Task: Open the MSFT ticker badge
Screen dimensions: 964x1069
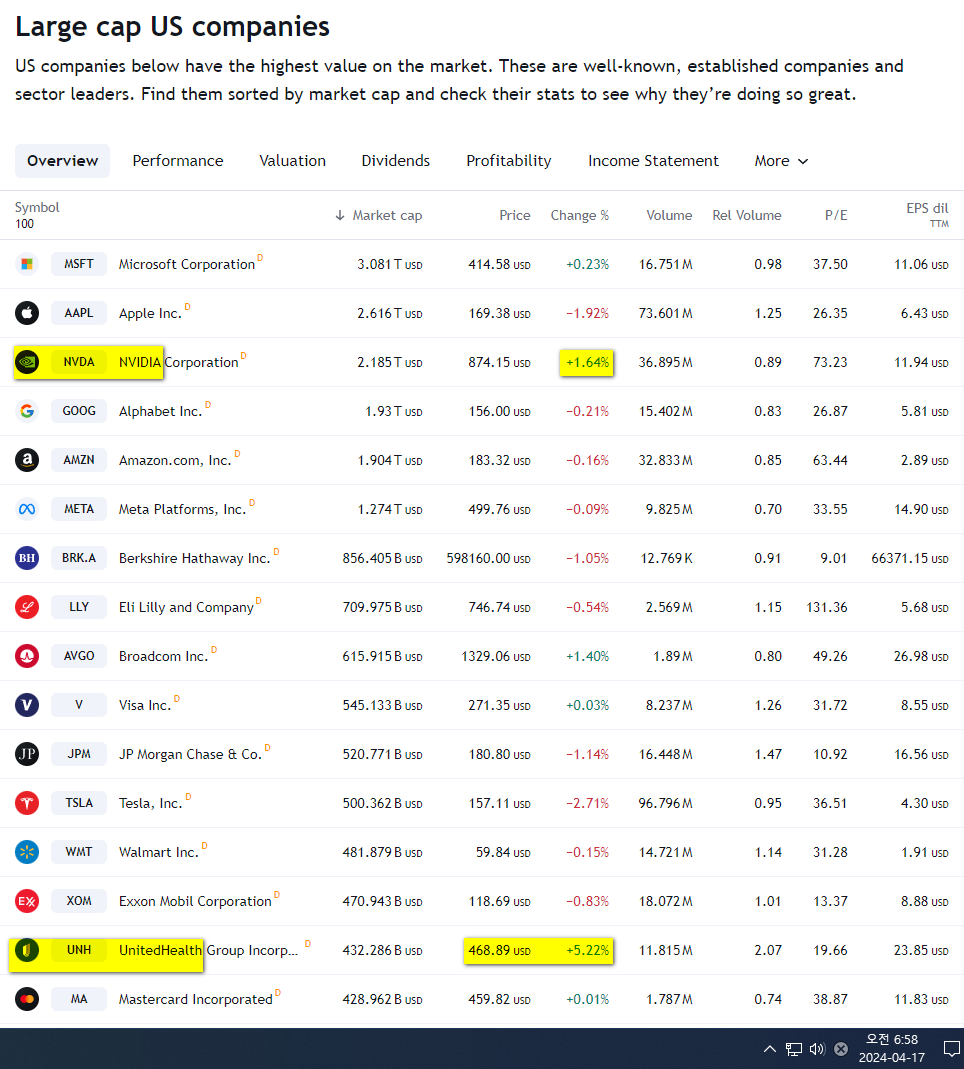Action: 79,264
